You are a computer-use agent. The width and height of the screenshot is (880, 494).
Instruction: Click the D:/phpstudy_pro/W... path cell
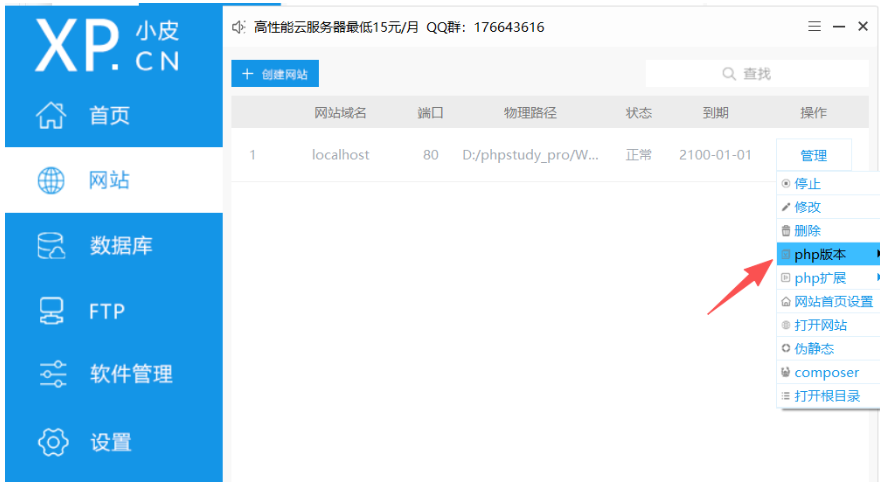click(530, 155)
